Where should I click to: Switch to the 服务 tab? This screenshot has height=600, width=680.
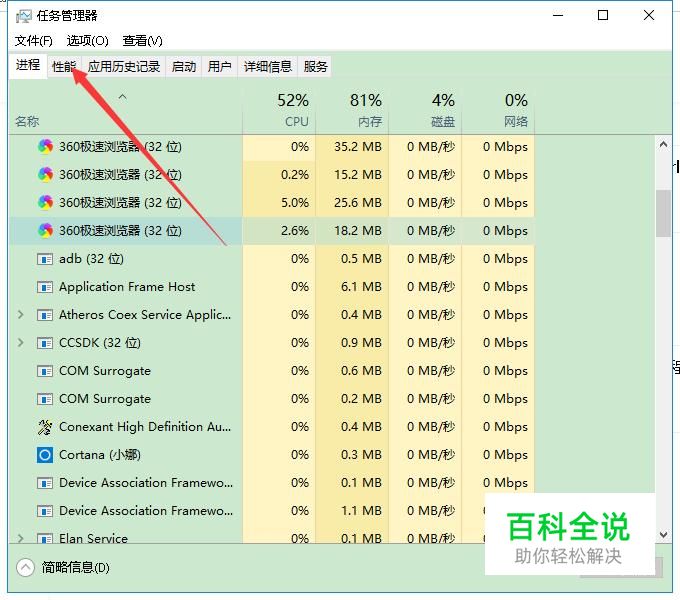point(315,67)
